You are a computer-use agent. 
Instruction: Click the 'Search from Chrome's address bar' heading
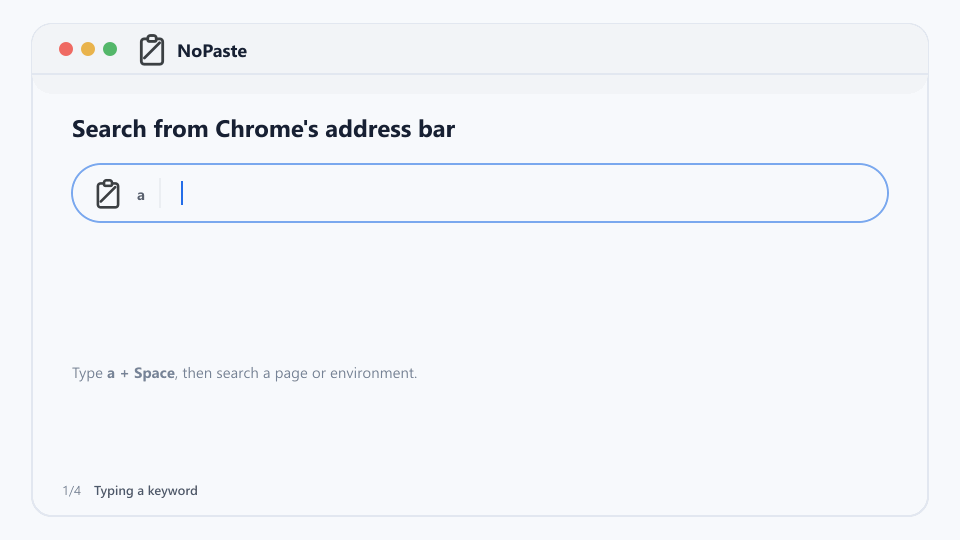[x=263, y=129]
